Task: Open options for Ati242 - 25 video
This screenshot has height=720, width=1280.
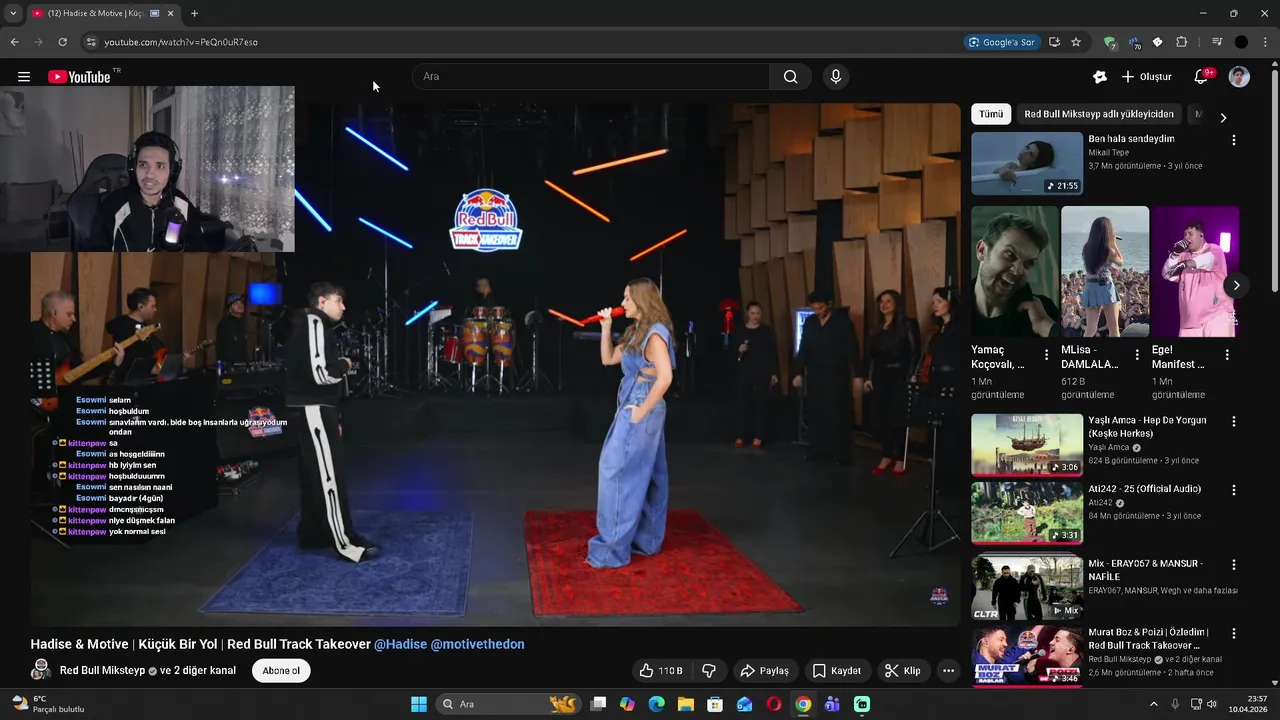Action: click(x=1233, y=491)
